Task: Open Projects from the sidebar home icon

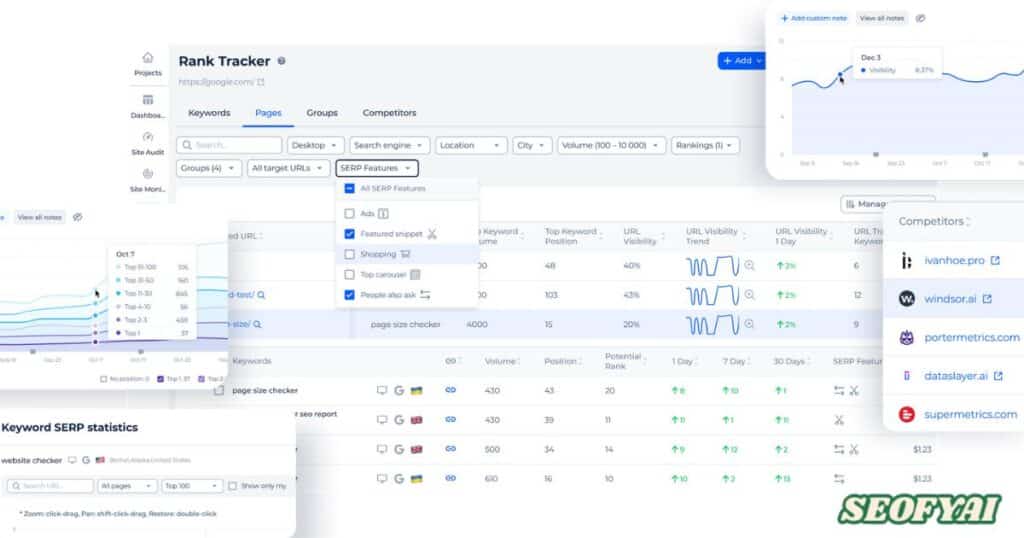Action: click(x=148, y=57)
